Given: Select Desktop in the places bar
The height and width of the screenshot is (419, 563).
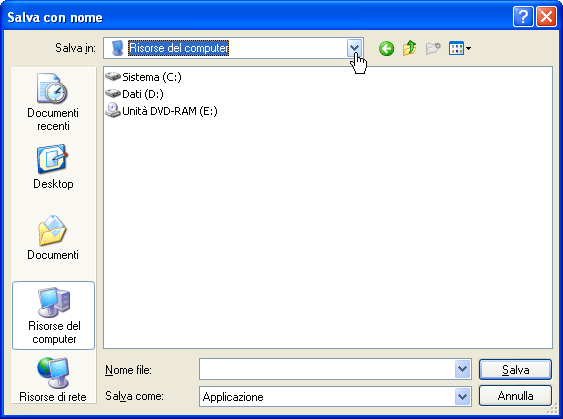Looking at the screenshot, I should pos(53,167).
